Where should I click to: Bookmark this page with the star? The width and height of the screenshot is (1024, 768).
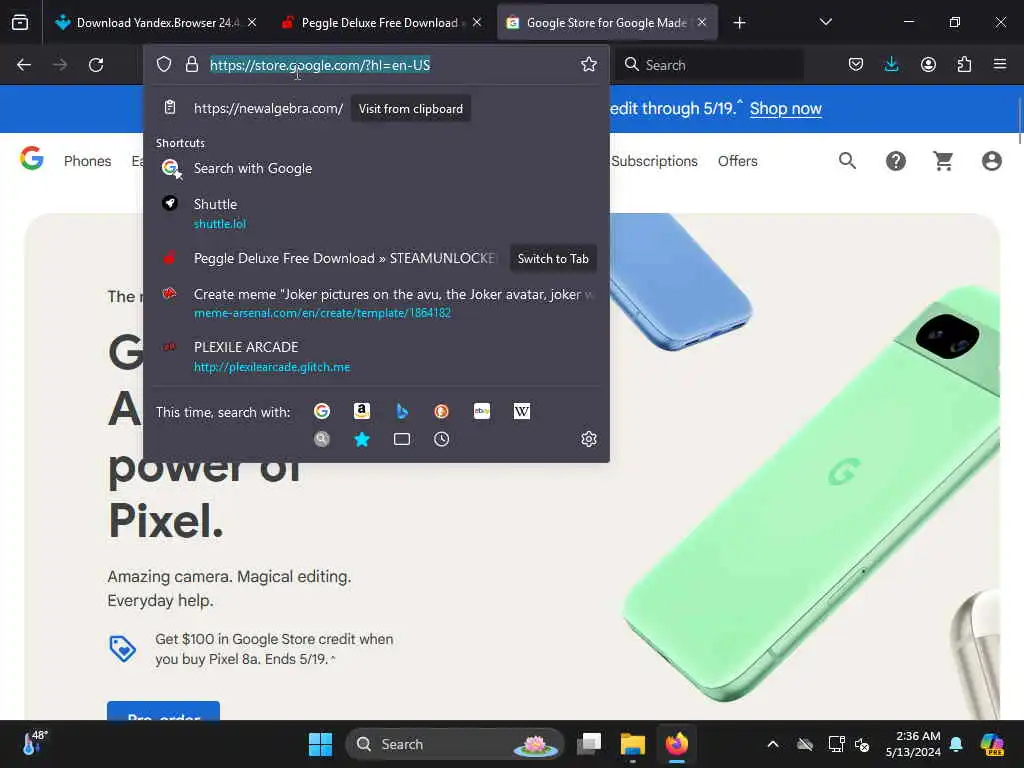[x=588, y=64]
